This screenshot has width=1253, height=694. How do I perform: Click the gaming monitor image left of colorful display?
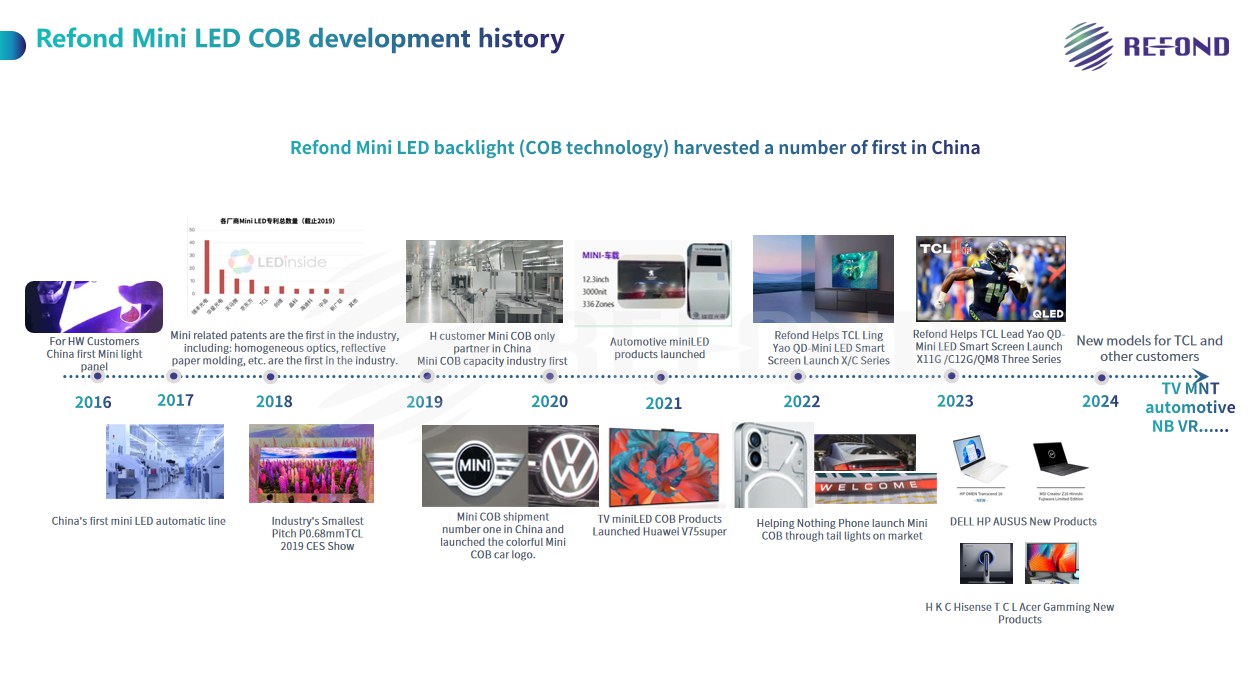(986, 563)
